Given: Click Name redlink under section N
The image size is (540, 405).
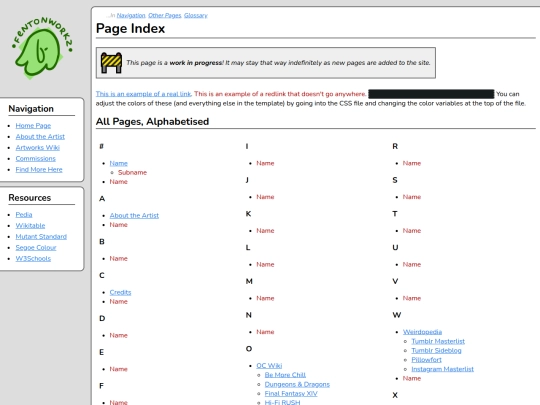Looking at the screenshot, I should (265, 332).
